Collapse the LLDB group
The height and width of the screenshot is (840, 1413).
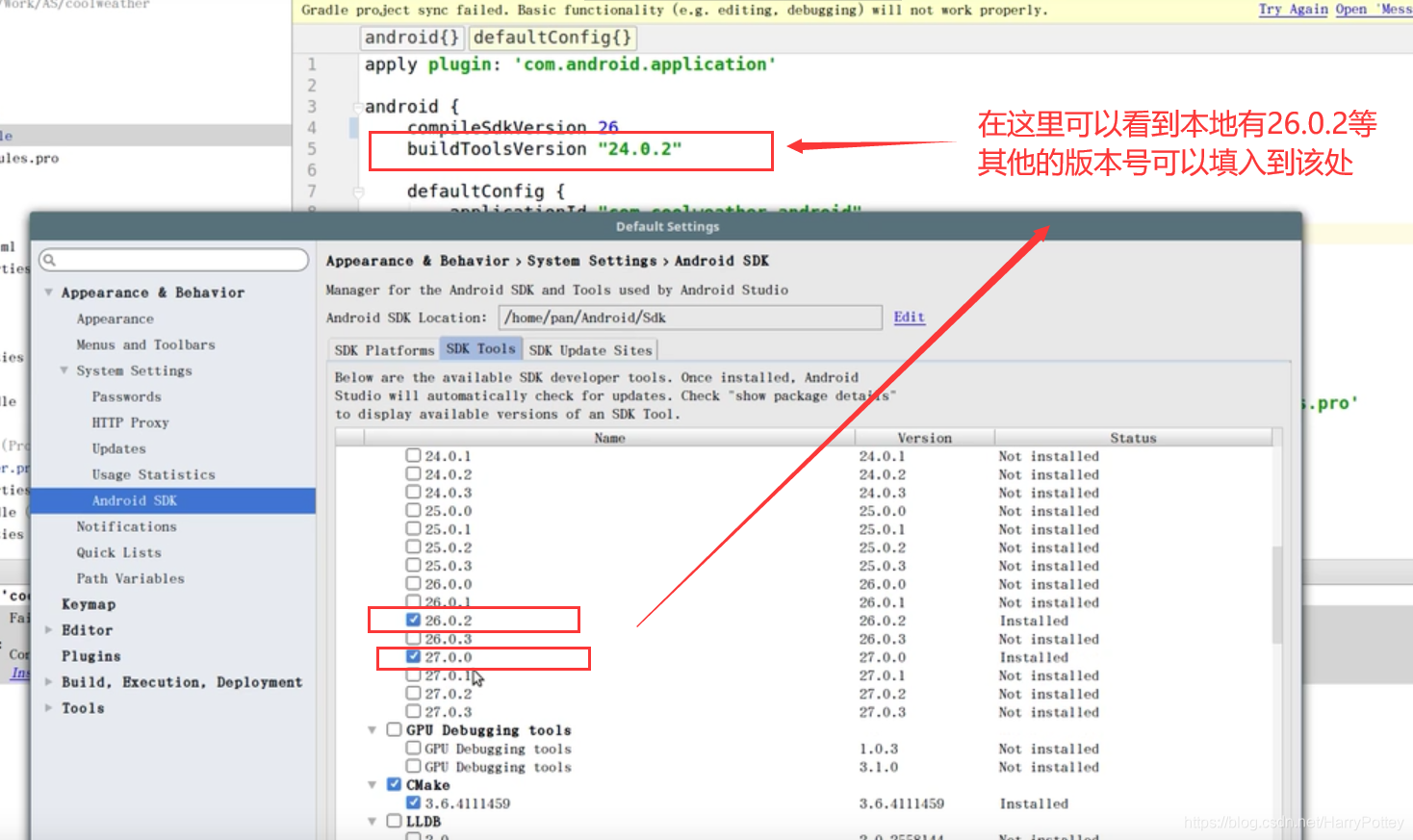tap(373, 822)
